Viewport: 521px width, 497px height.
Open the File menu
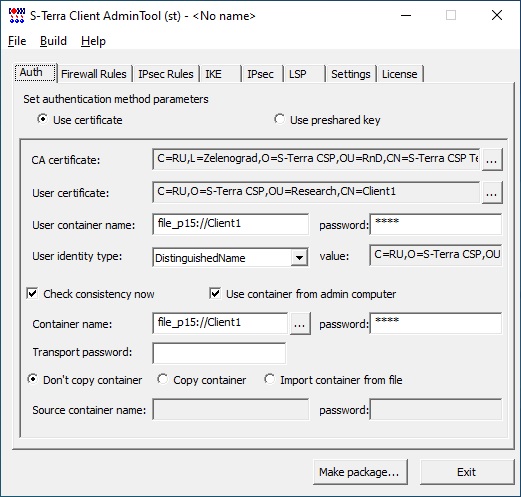pos(17,41)
